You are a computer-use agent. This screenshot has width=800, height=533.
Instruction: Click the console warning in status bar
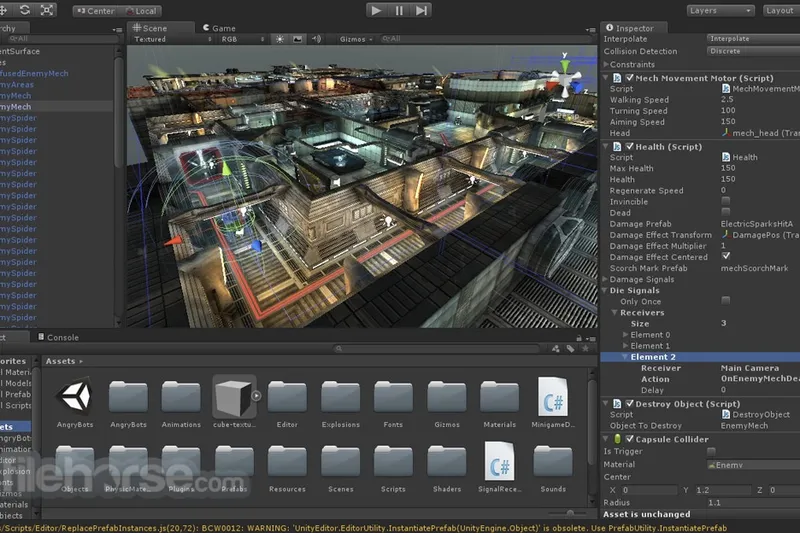363,528
